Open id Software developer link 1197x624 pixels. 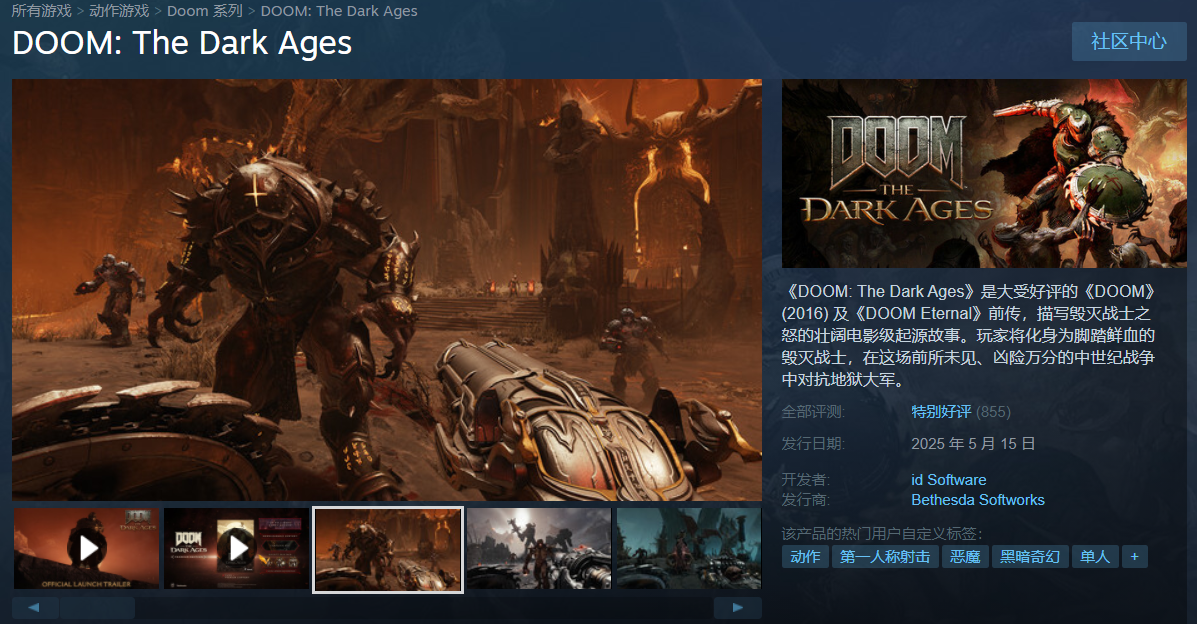click(948, 480)
